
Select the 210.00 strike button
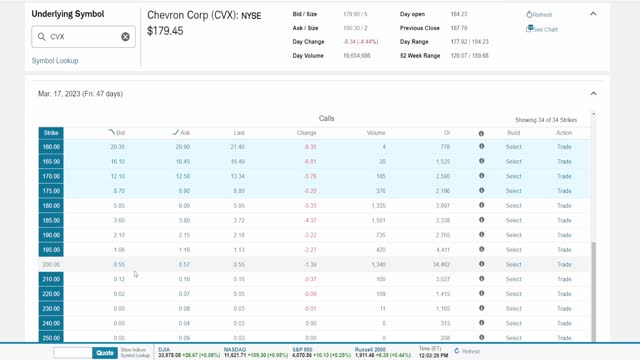tap(51, 279)
